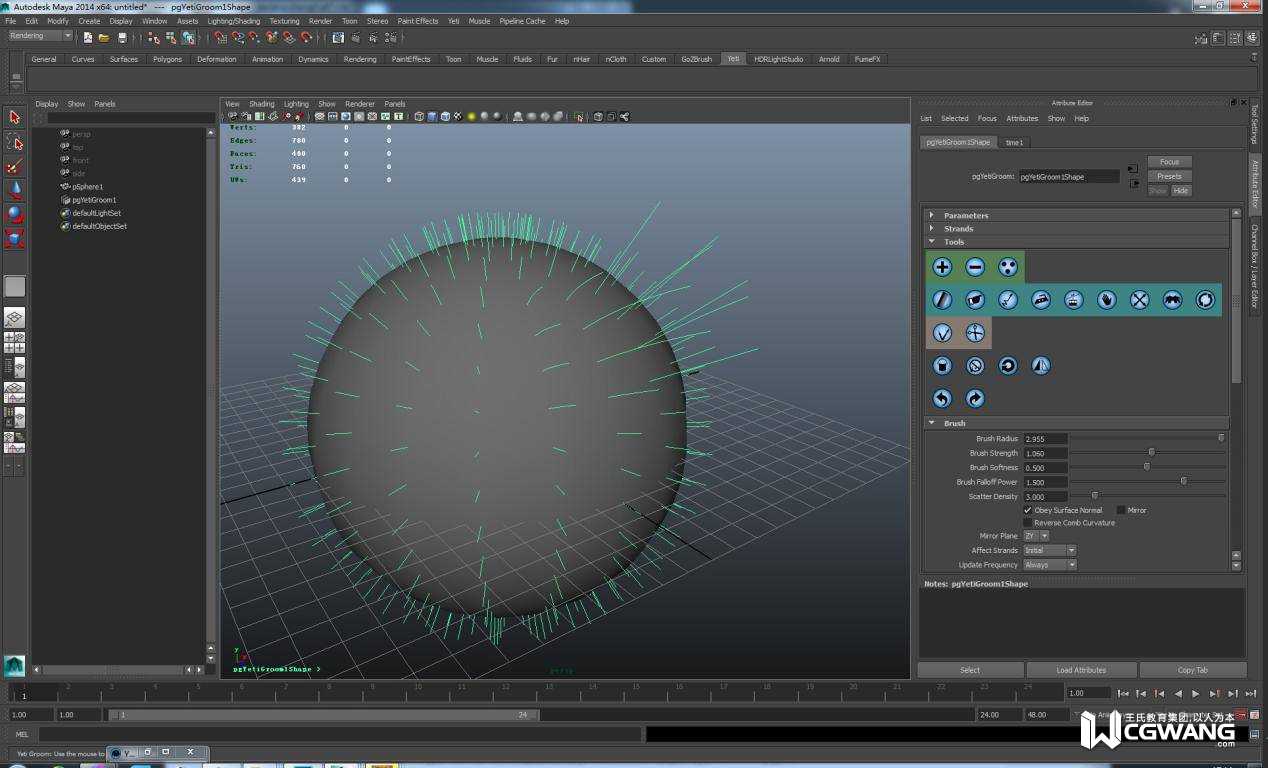Expand the Parameters section
This screenshot has height=768, width=1268.
pyautogui.click(x=966, y=215)
